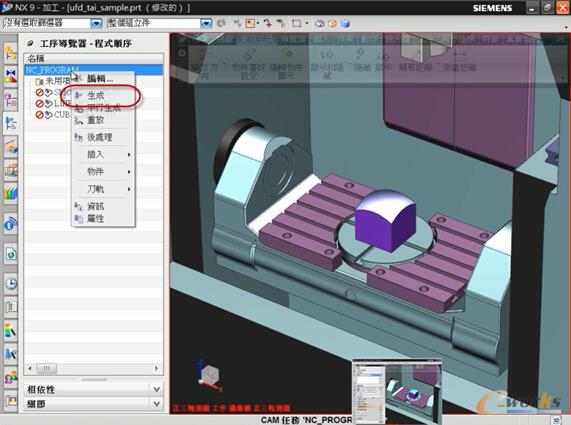Select the Operation Navigator sidebar tab
The width and height of the screenshot is (571, 425).
(x=10, y=123)
